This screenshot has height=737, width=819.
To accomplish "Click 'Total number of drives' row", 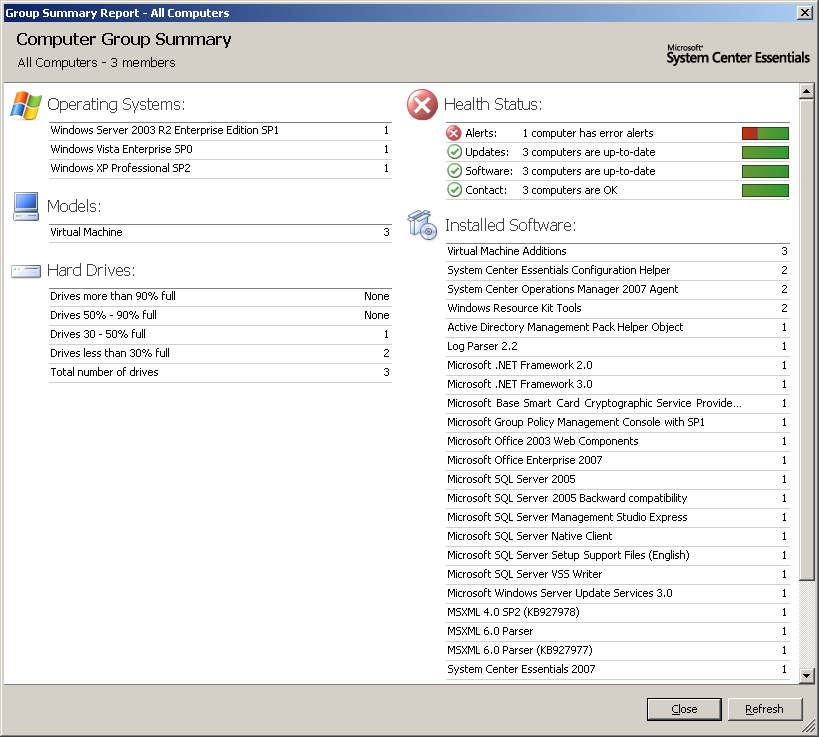I will 220,372.
